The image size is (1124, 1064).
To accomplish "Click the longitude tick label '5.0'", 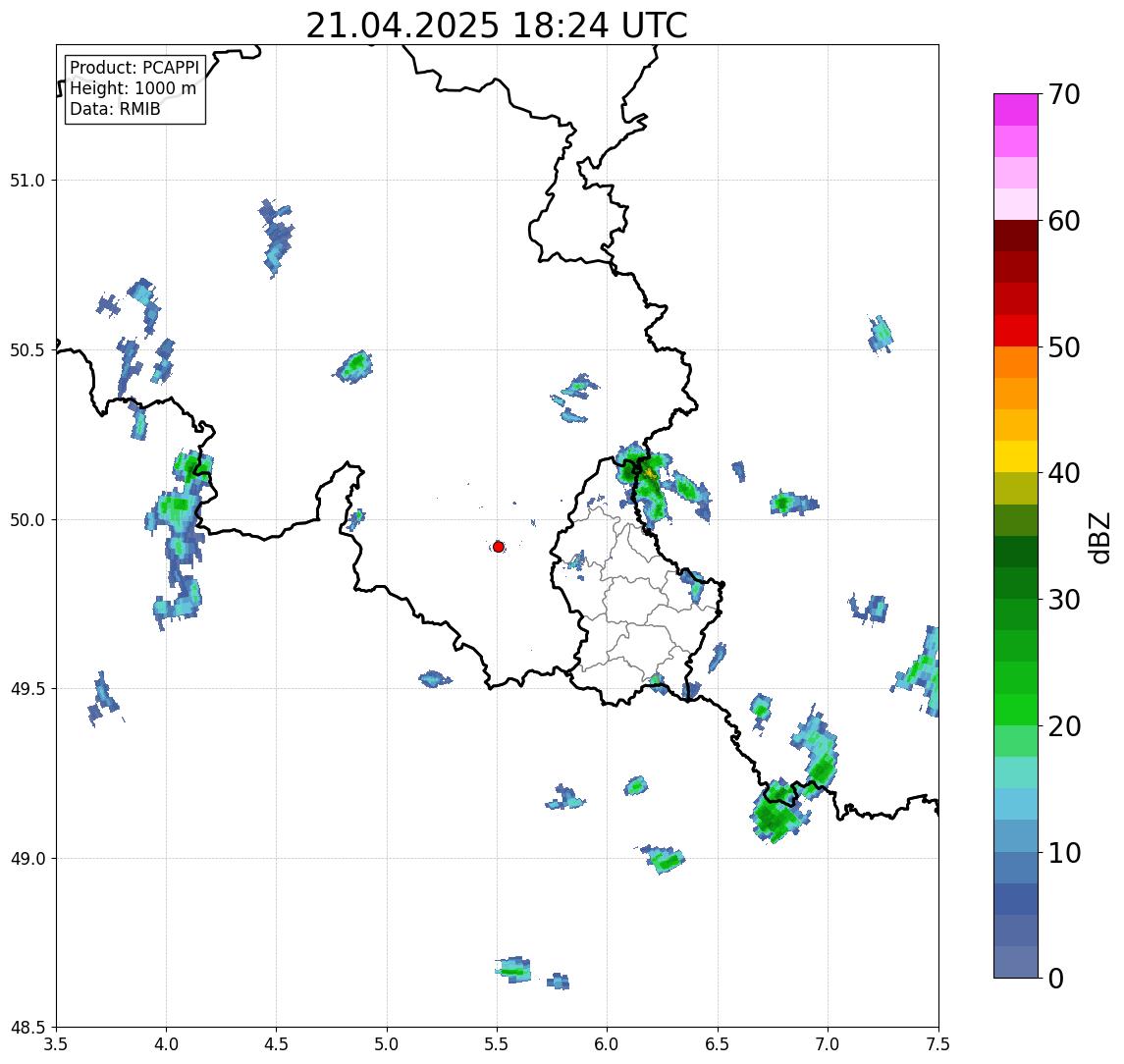I will (x=387, y=1044).
